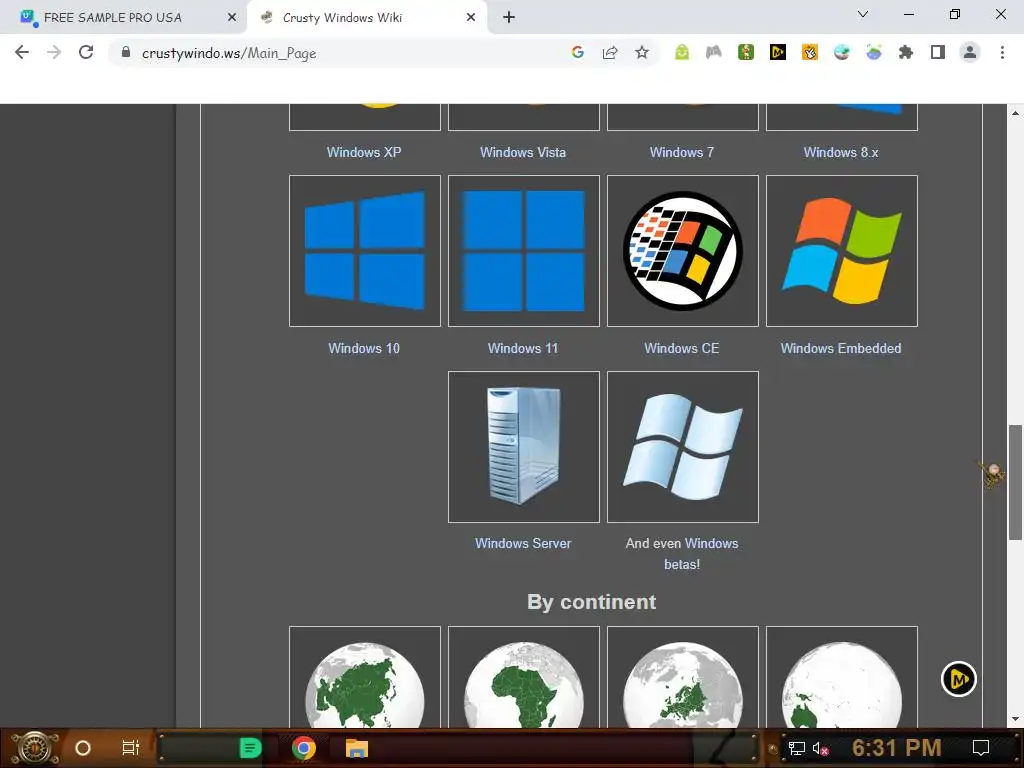The width and height of the screenshot is (1024, 768).
Task: Open the black and yellow play extension
Action: [x=778, y=52]
